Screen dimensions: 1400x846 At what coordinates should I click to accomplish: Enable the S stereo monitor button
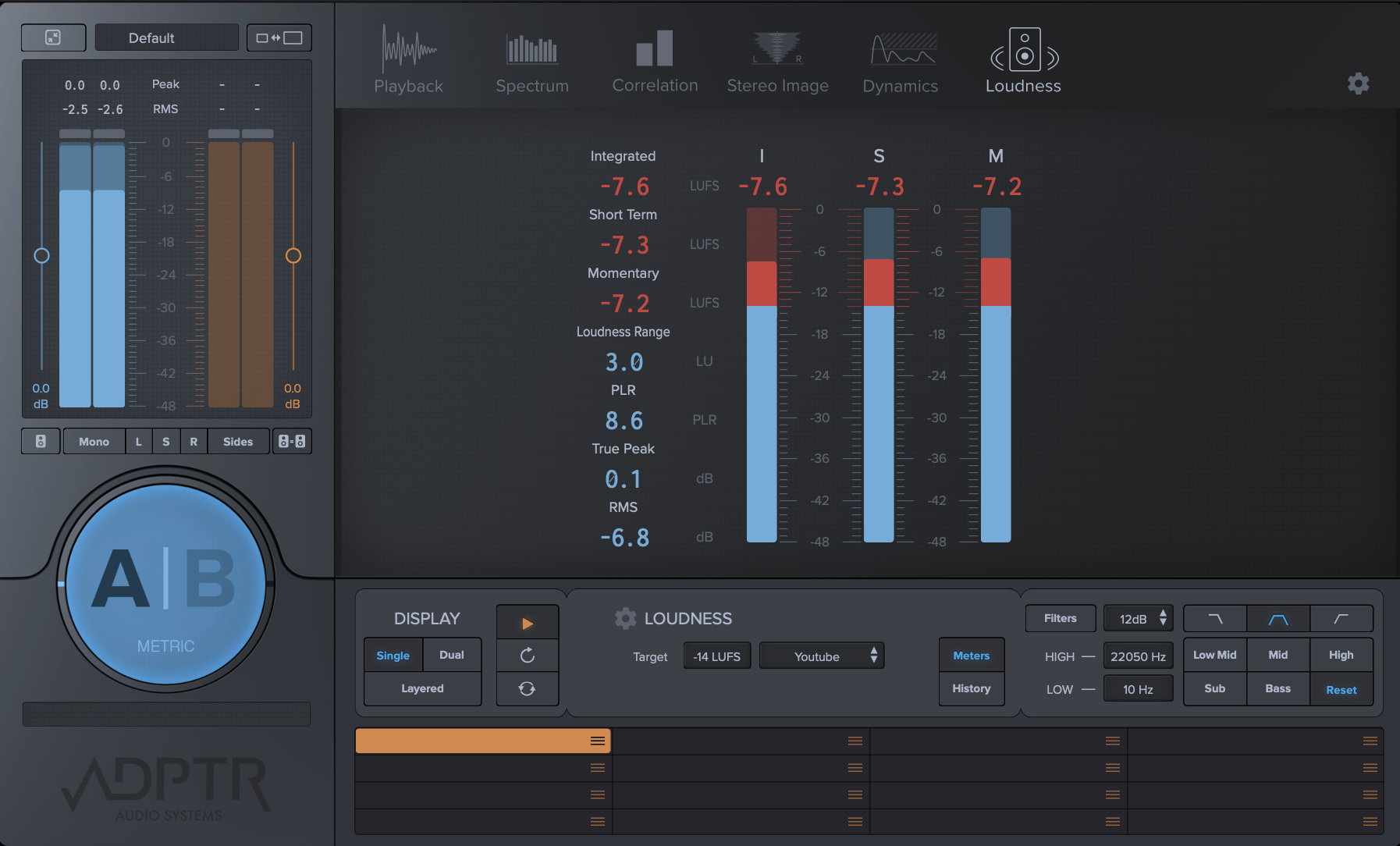(165, 441)
